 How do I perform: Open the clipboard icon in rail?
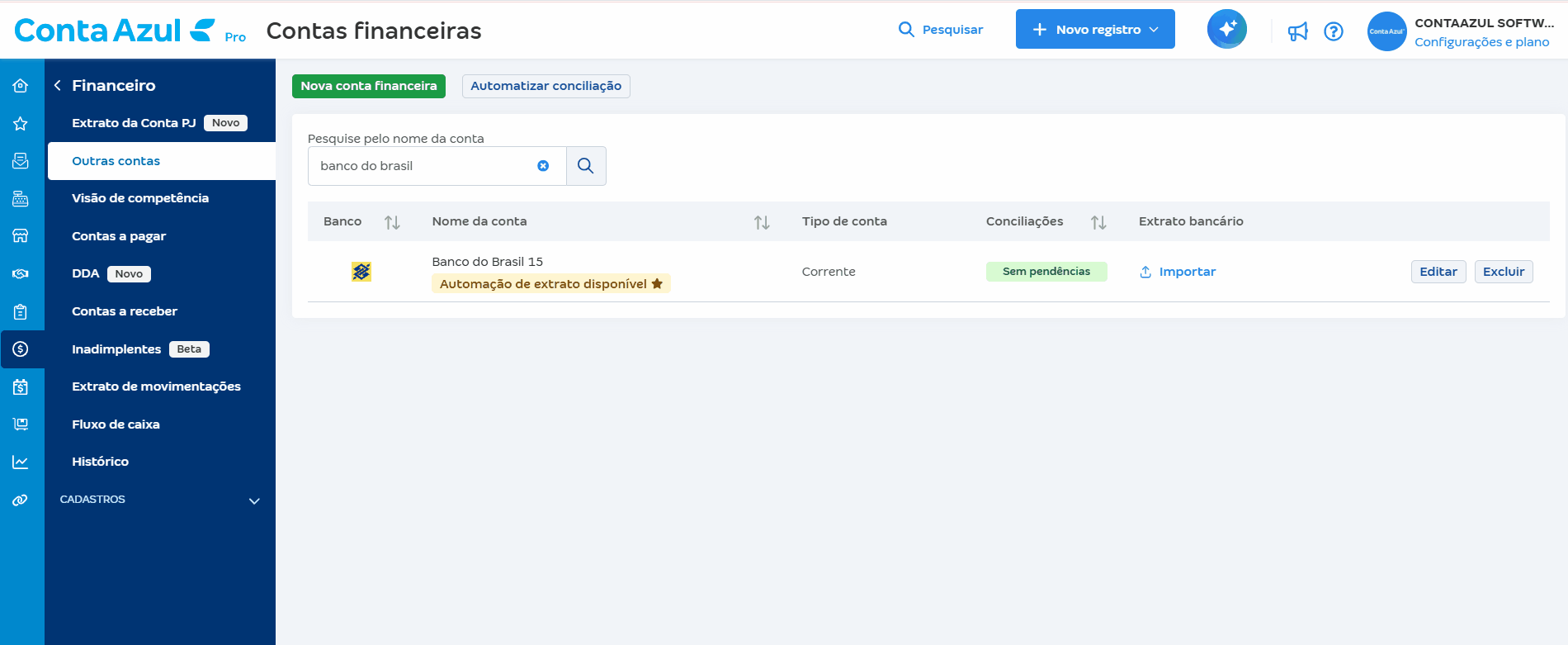click(x=21, y=311)
